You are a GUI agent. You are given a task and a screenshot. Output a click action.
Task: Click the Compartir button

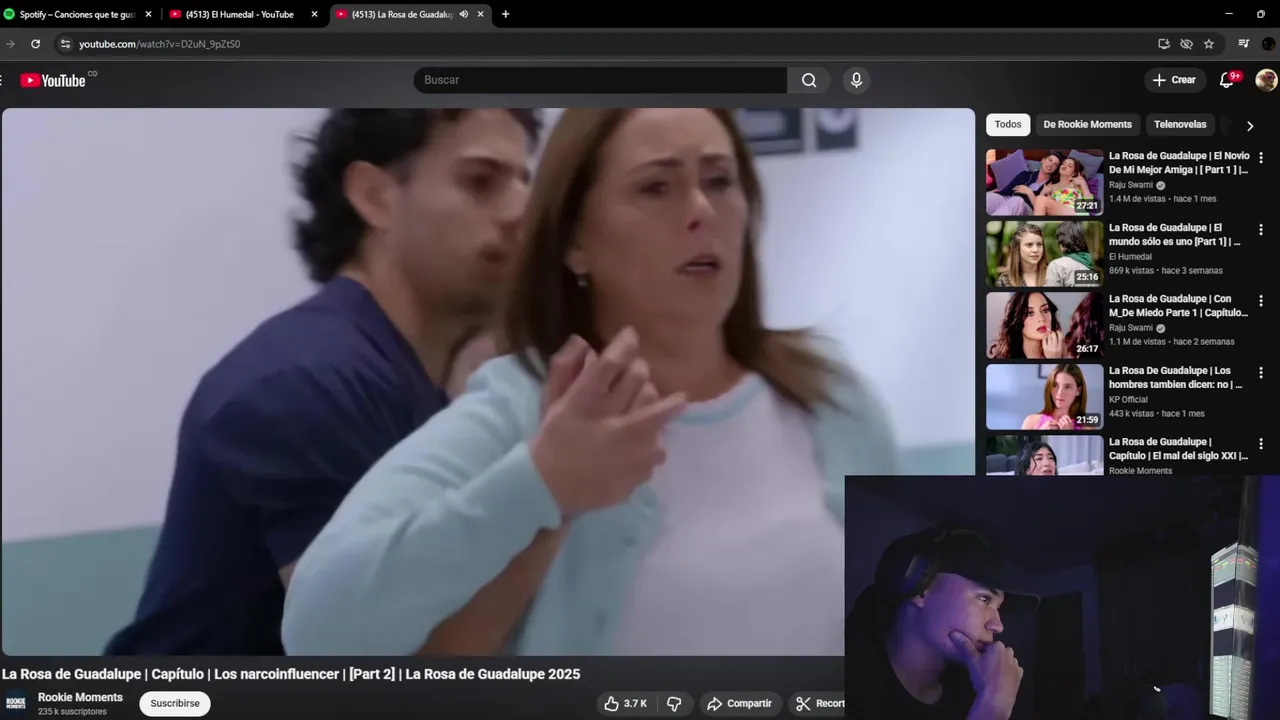[x=740, y=704]
